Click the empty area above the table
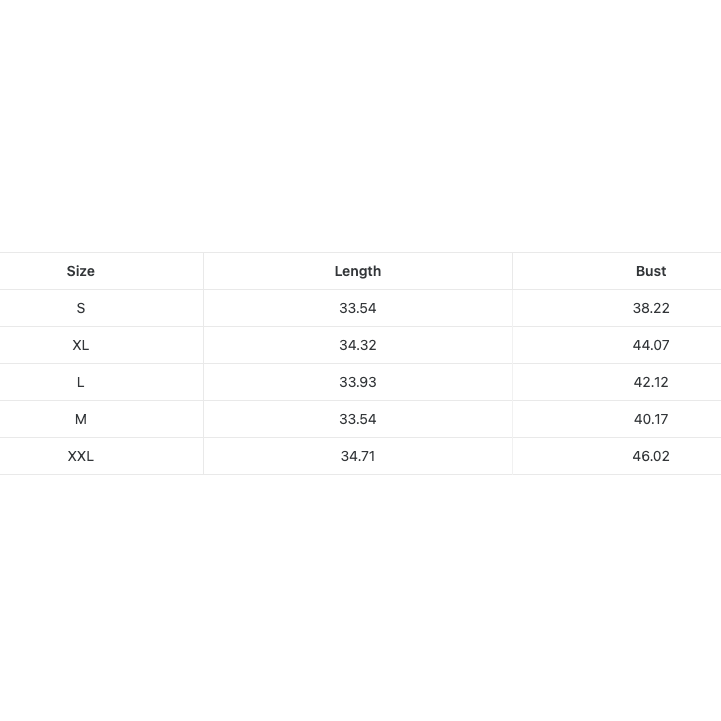The image size is (721, 721). coord(360,126)
